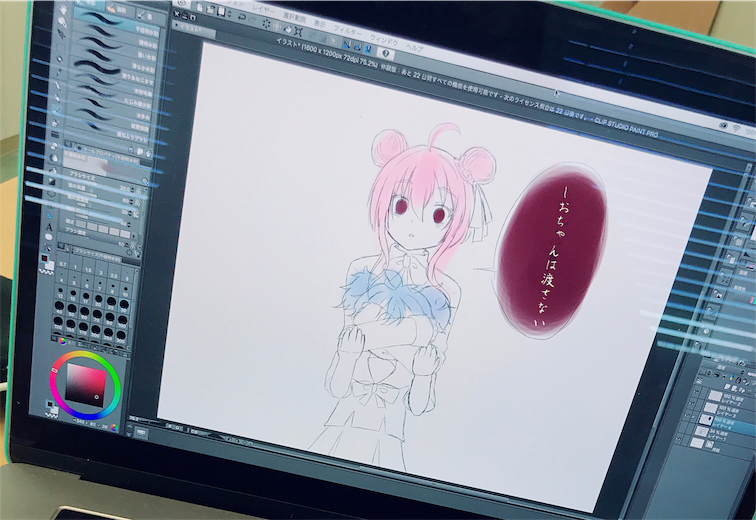The image size is (756, 520).
Task: Select the main color swatch beside color wheel
Action: [x=50, y=404]
